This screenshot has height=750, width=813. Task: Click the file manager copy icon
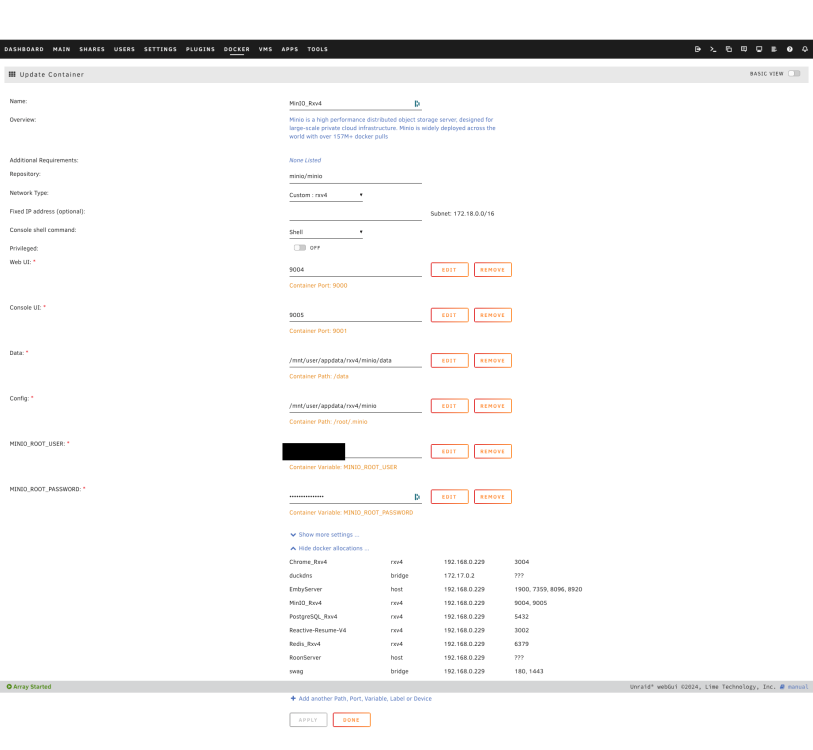728,49
